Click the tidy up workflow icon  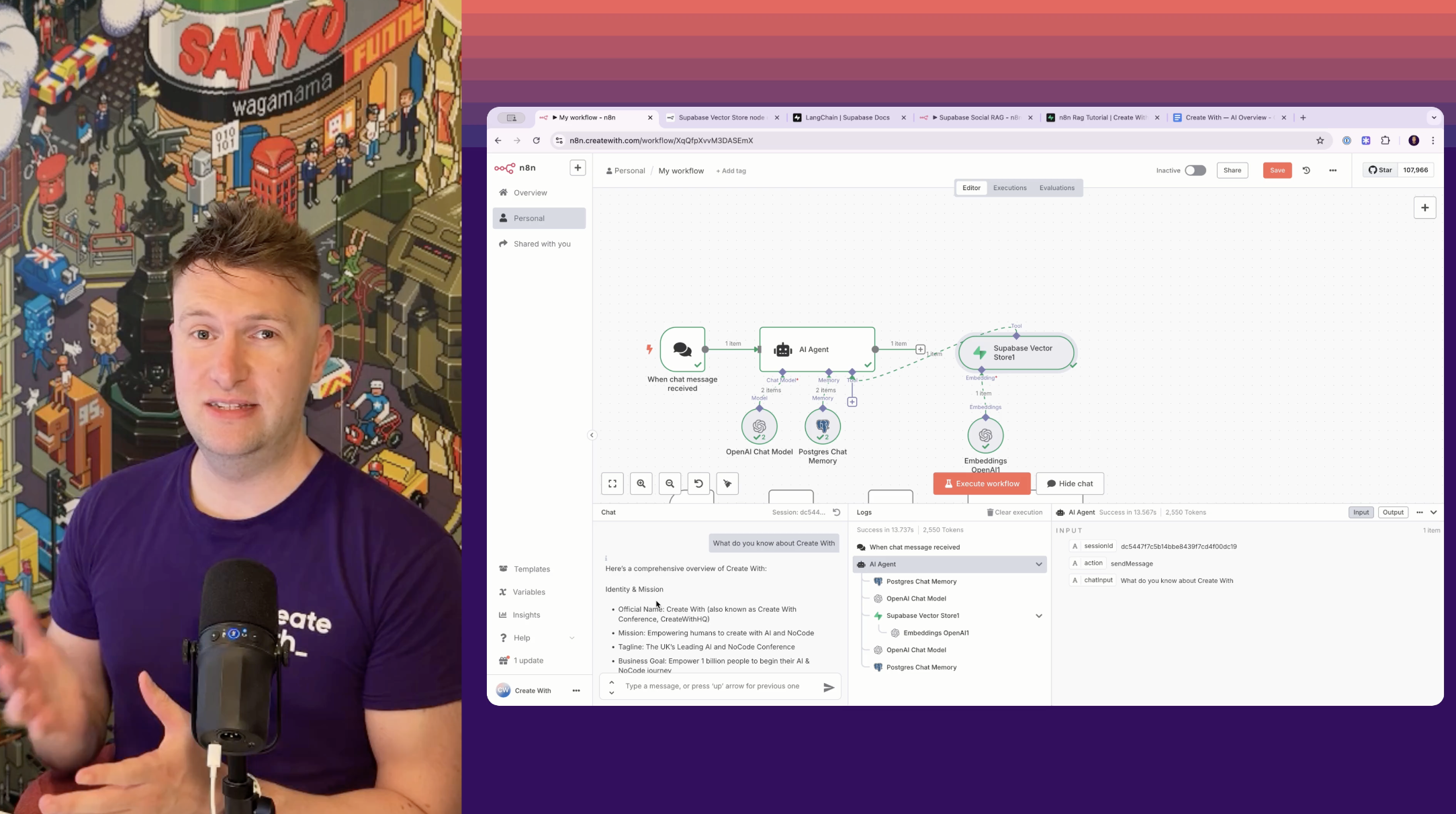727,484
